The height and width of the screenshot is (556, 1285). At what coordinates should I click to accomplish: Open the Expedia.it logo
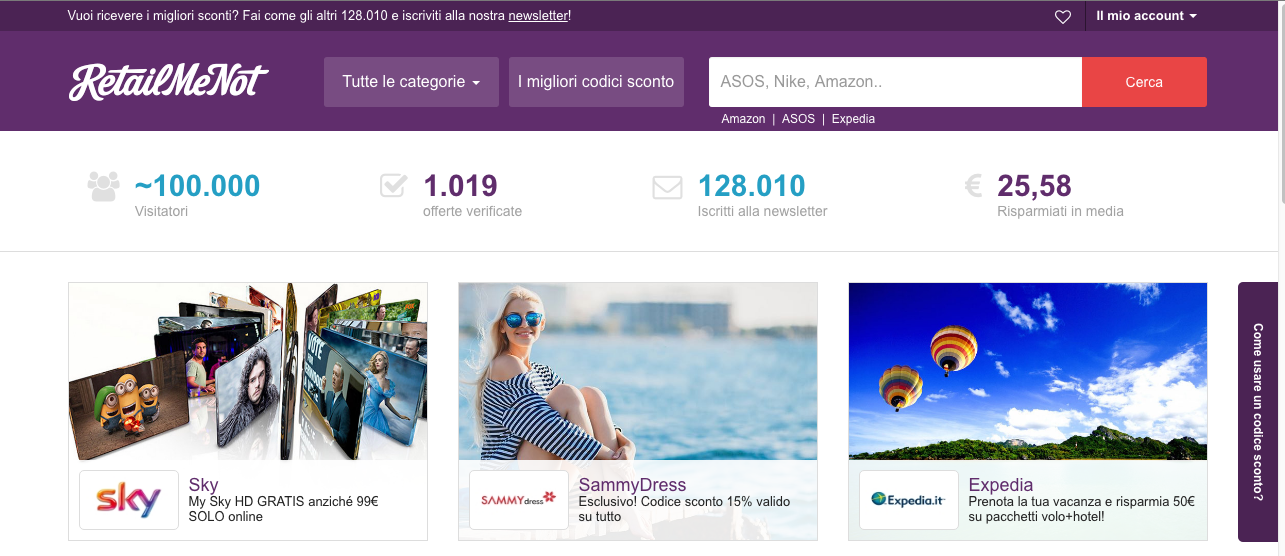tap(909, 500)
